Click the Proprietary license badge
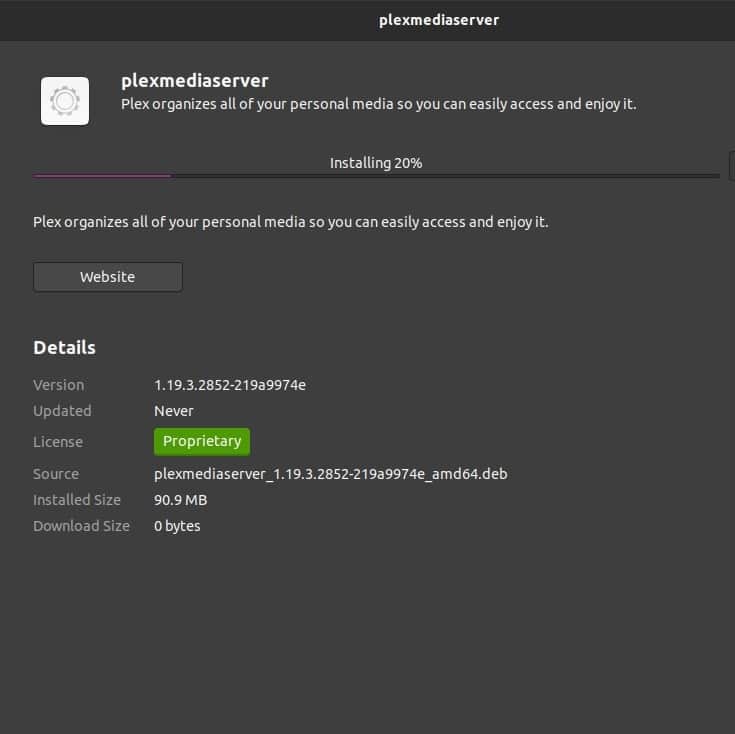 pyautogui.click(x=202, y=442)
